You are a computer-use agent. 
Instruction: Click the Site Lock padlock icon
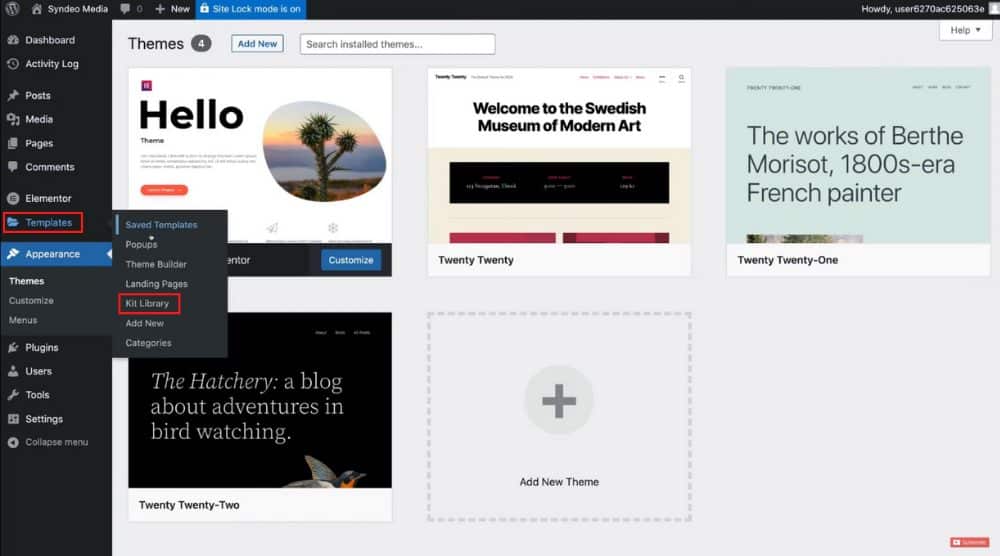[204, 8]
